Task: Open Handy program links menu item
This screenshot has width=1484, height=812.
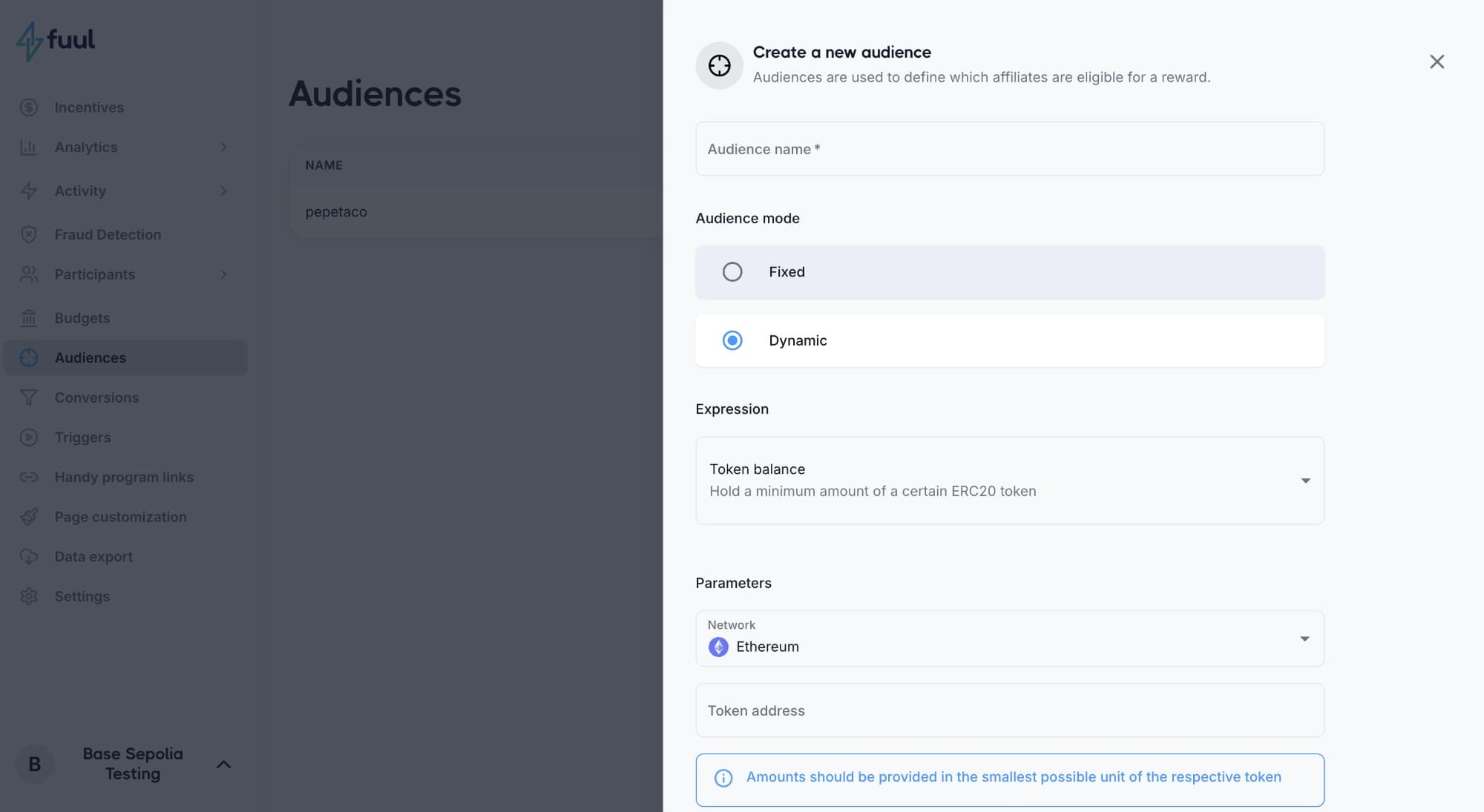Action: click(x=124, y=477)
